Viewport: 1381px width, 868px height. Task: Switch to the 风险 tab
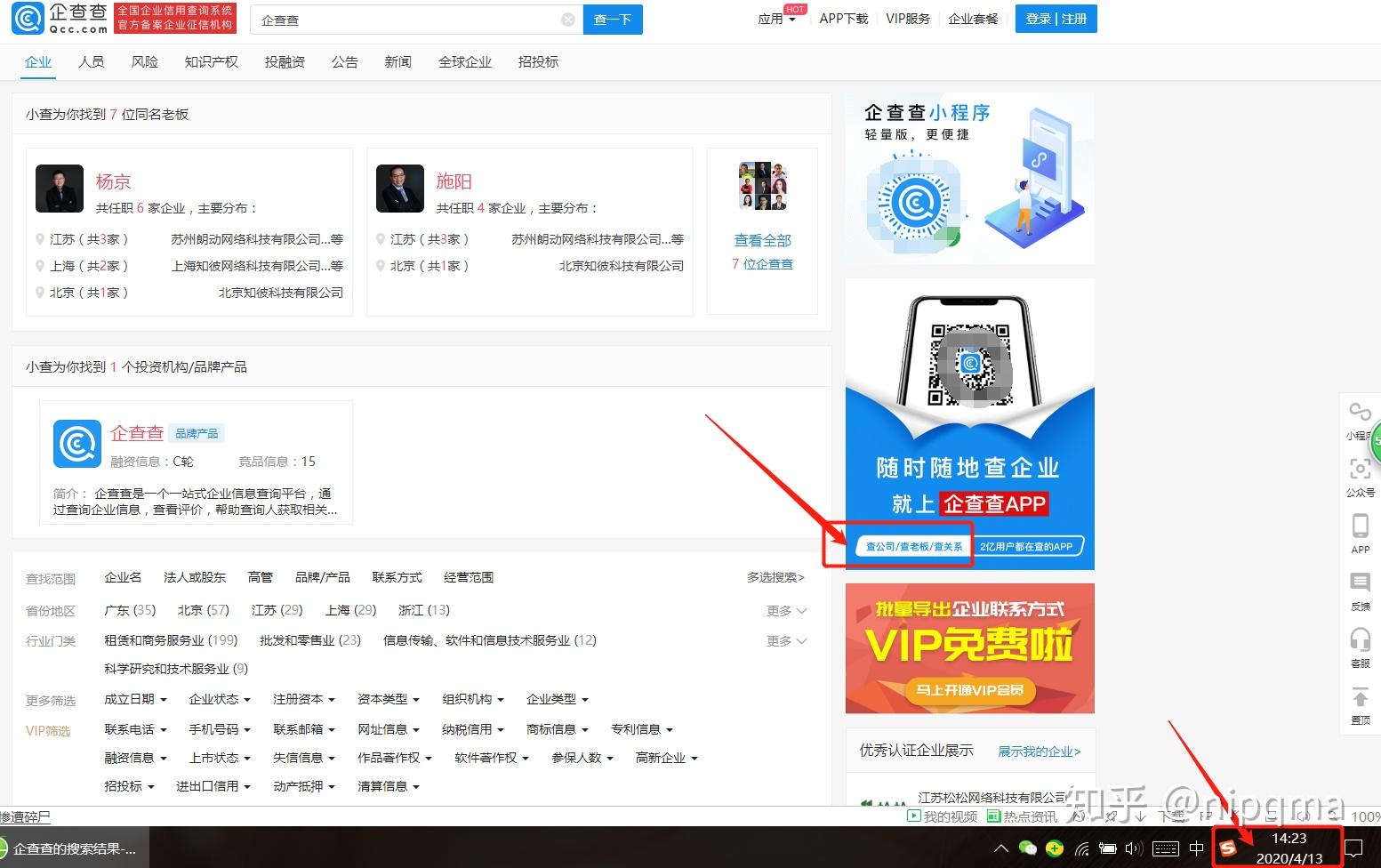click(x=144, y=61)
